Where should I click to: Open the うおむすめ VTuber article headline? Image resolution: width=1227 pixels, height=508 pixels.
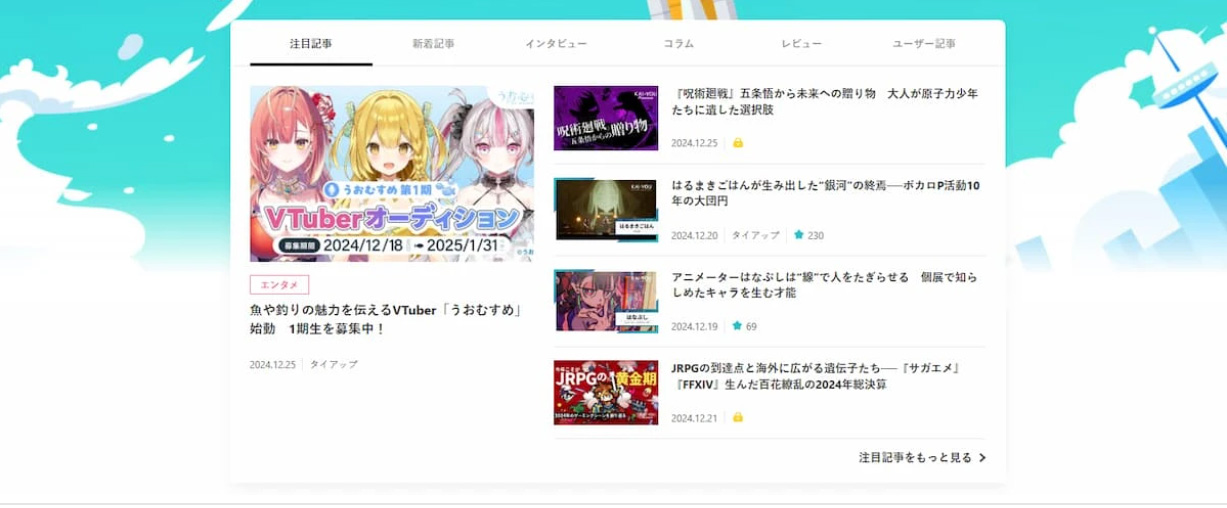pos(387,319)
